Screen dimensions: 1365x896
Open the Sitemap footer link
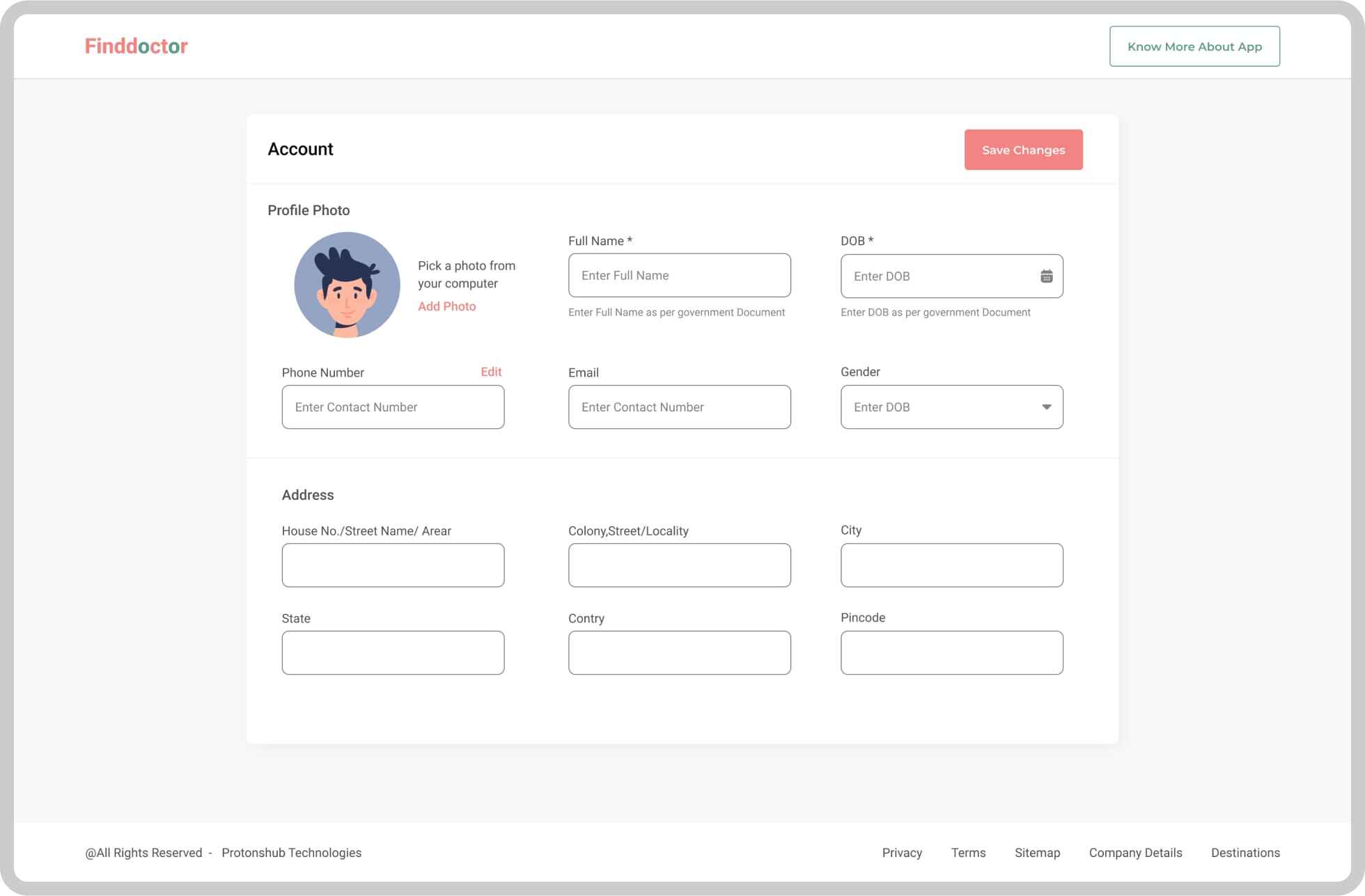1037,853
